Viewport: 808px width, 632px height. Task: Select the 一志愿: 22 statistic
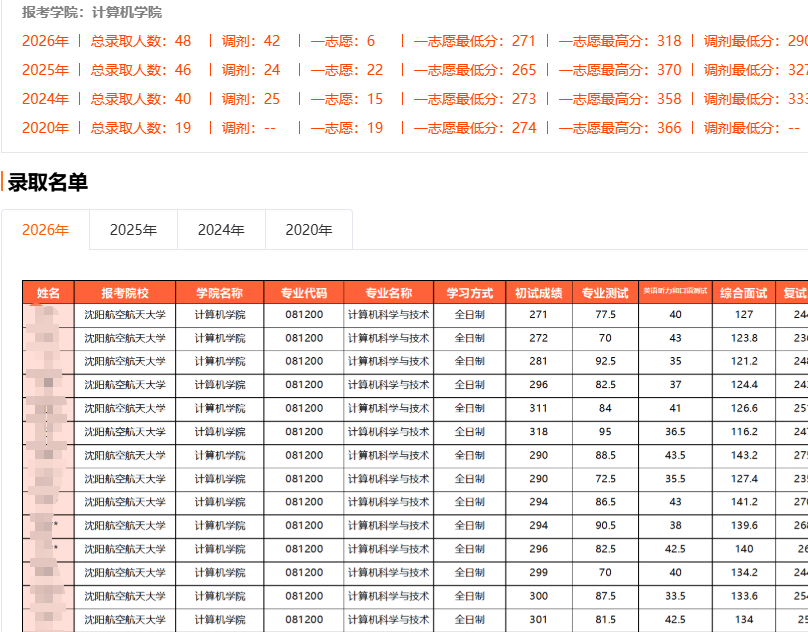[347, 70]
